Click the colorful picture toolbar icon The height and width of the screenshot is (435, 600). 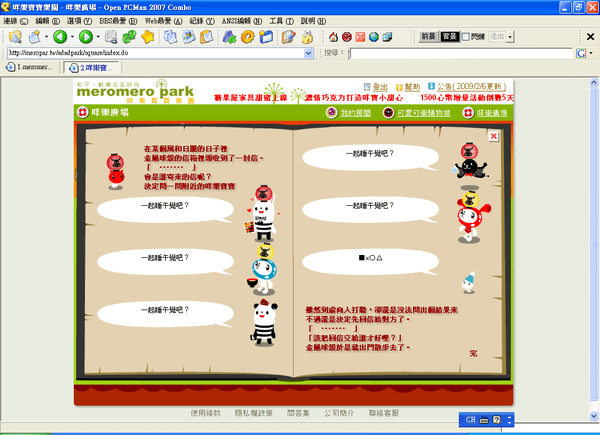tap(189, 37)
